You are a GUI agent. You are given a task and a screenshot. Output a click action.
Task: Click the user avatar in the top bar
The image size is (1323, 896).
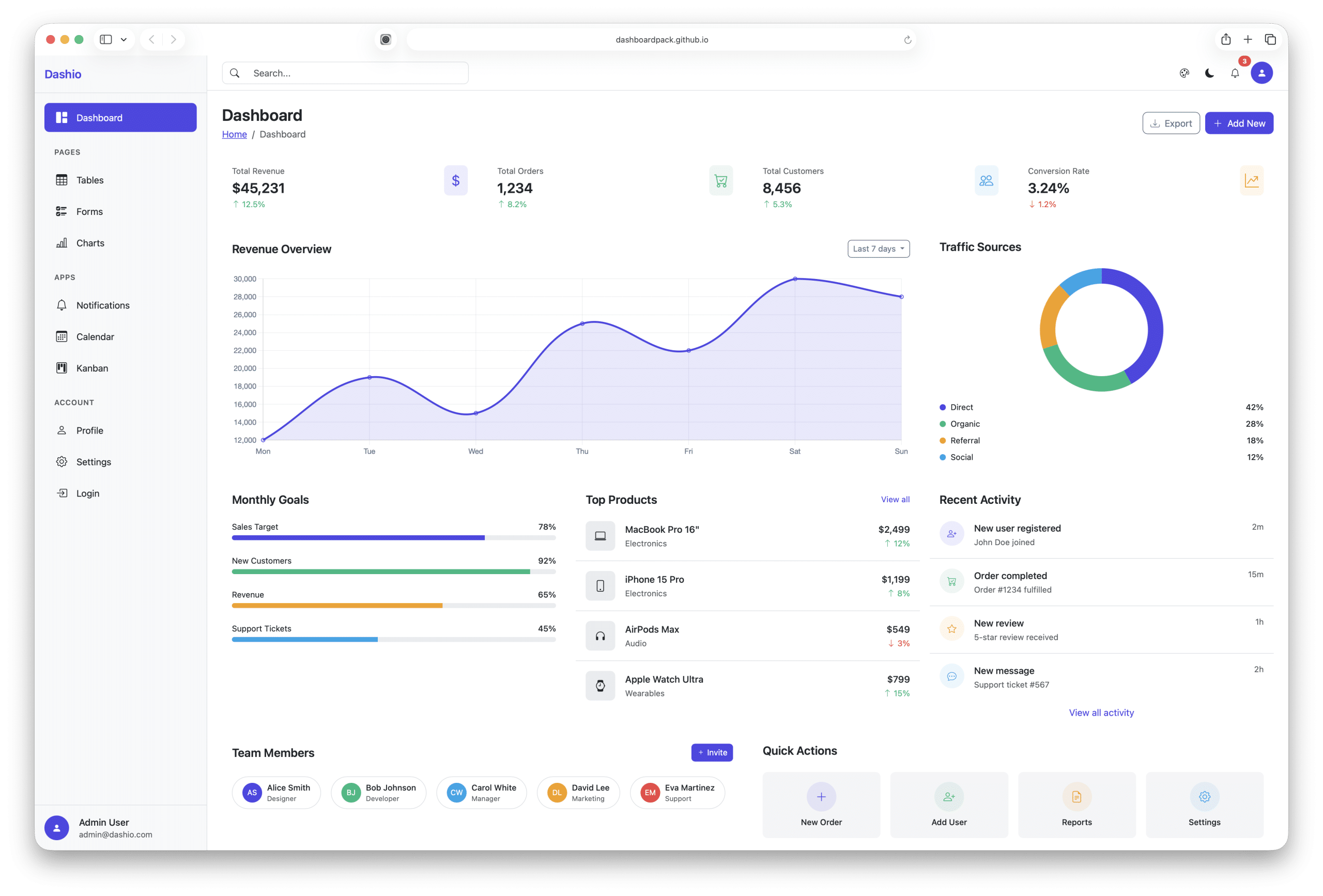click(1262, 73)
